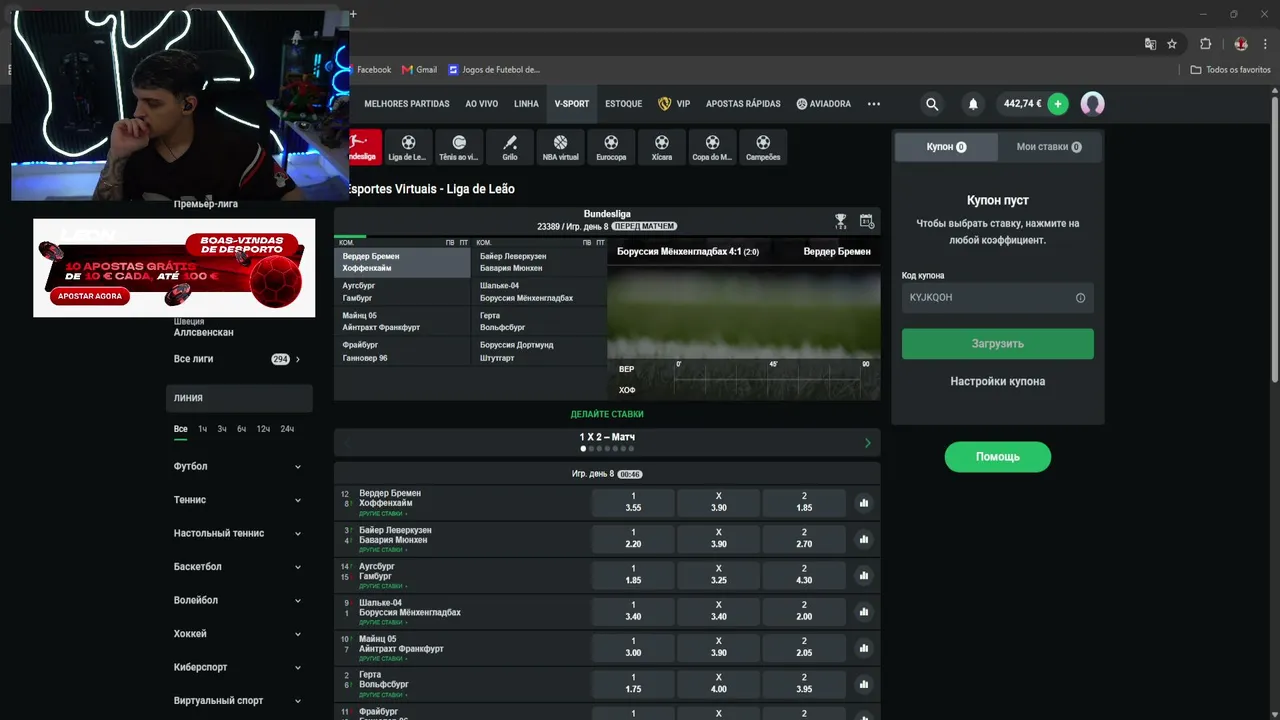Expand the Хоккей sport category
Image resolution: width=1280 pixels, height=720 pixels.
click(238, 634)
